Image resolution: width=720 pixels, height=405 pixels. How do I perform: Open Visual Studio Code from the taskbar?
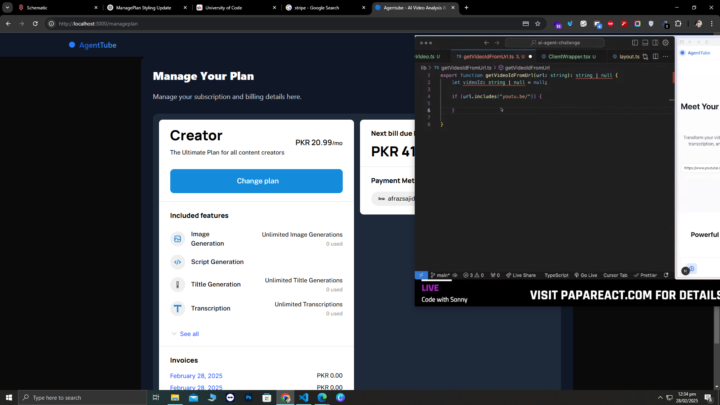[304, 398]
